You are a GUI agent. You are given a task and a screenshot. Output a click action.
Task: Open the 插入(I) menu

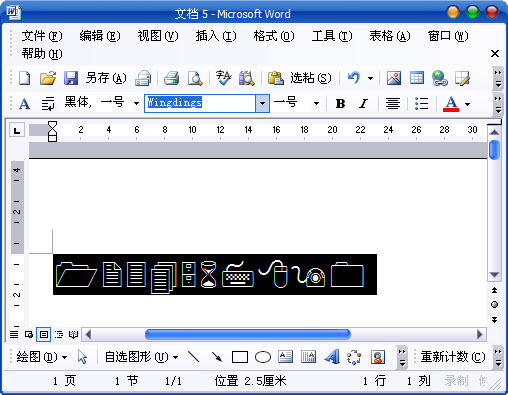[x=216, y=36]
